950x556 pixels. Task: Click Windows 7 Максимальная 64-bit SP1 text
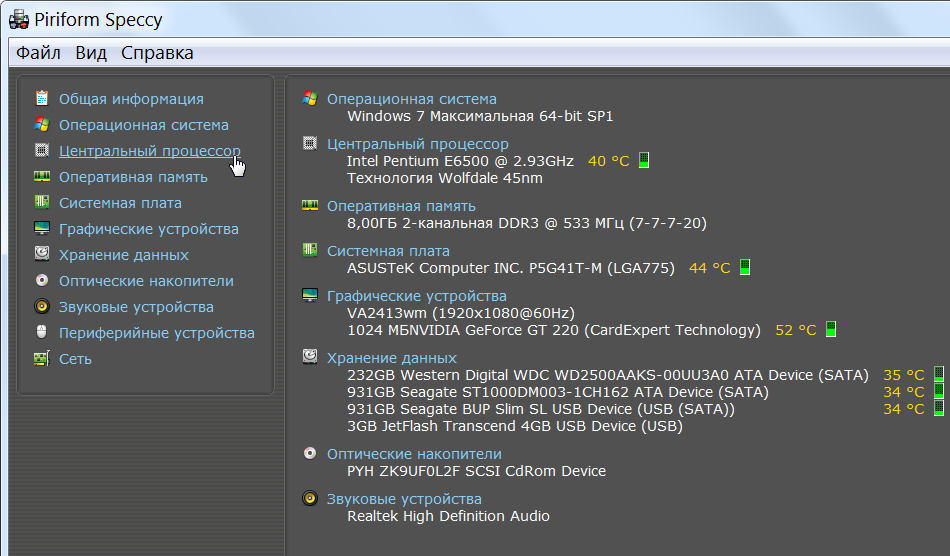[x=480, y=116]
